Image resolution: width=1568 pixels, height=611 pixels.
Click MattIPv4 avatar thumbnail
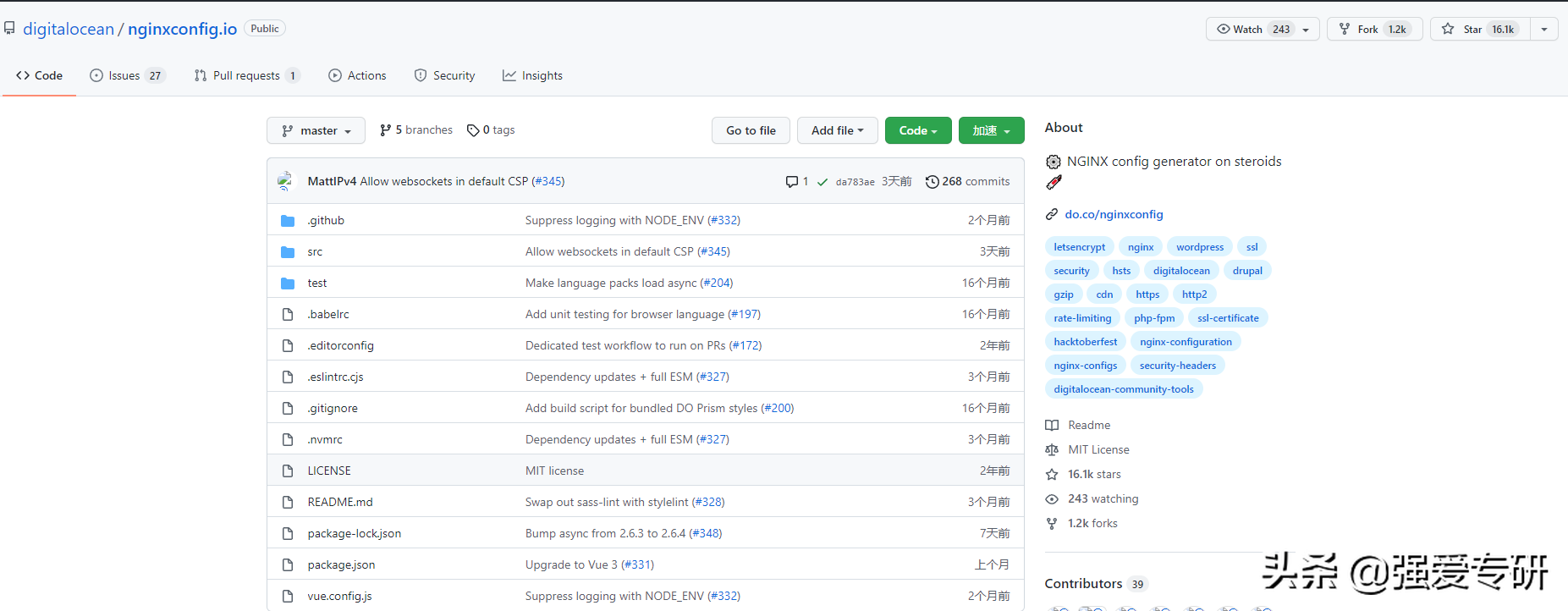pos(286,181)
